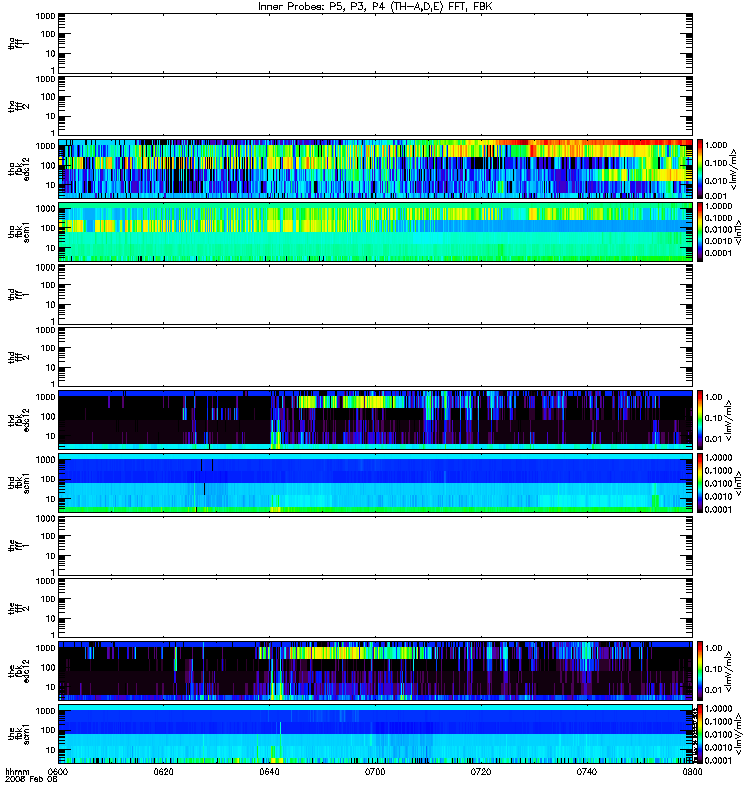The image size is (750, 800).
Task: Click the '0600' time axis label
Action: (x=58, y=771)
